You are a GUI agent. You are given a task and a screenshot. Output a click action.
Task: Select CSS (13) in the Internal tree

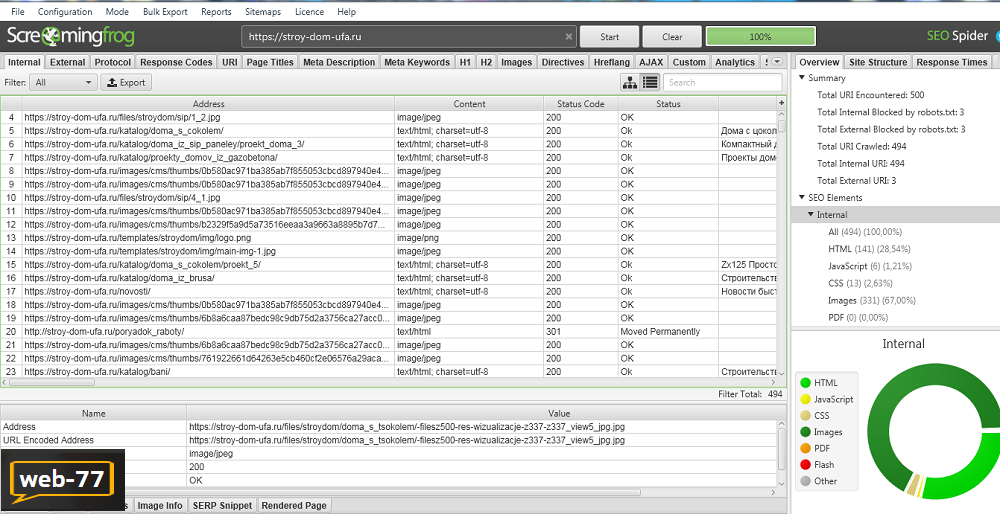click(x=860, y=283)
